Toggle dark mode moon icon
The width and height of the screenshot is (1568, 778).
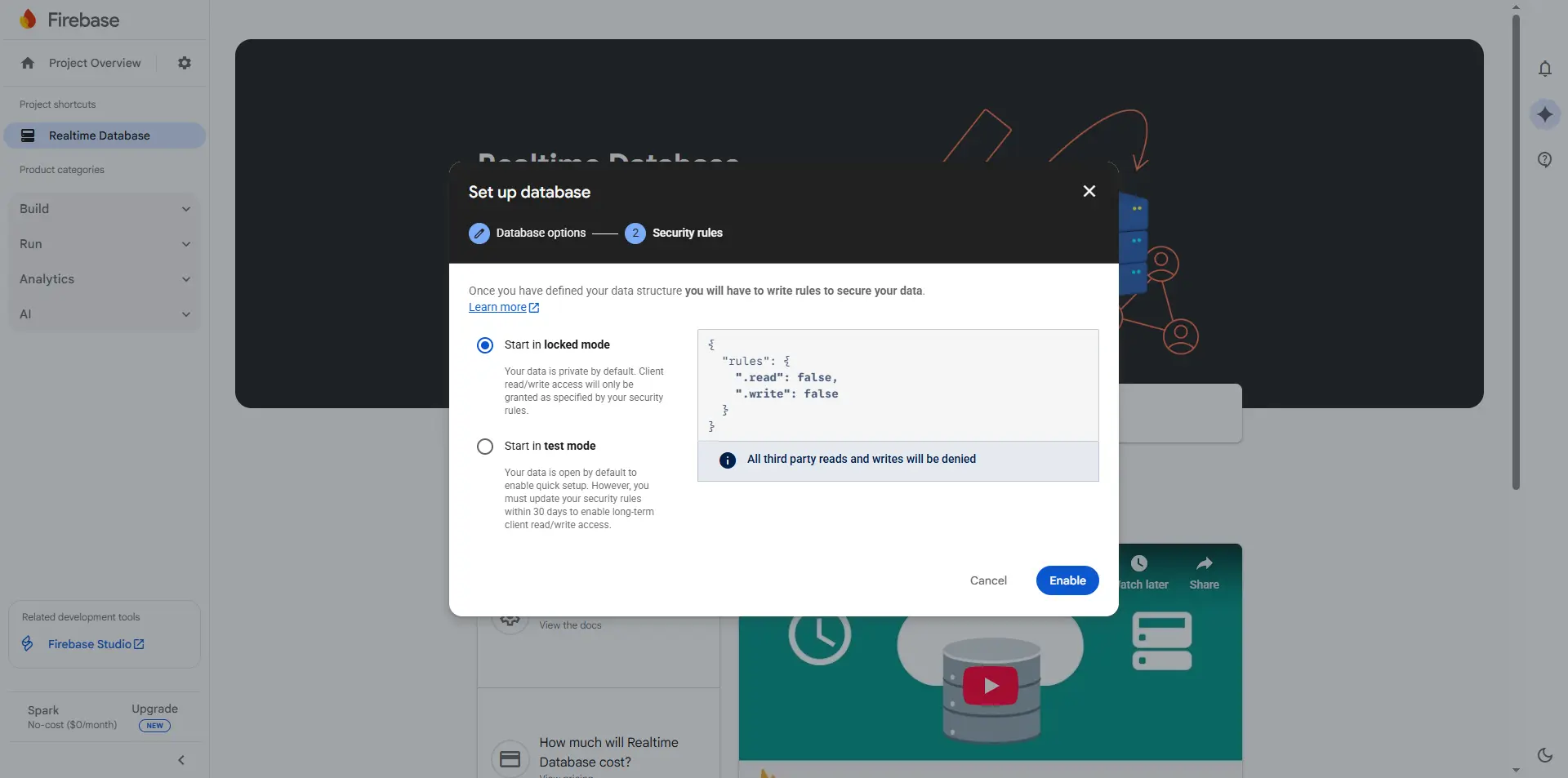[x=1544, y=755]
